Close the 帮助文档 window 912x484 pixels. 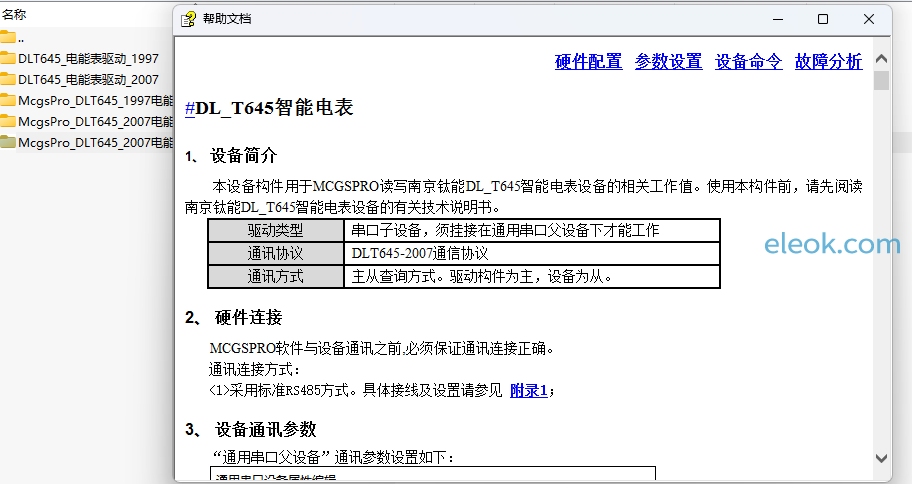click(x=869, y=19)
